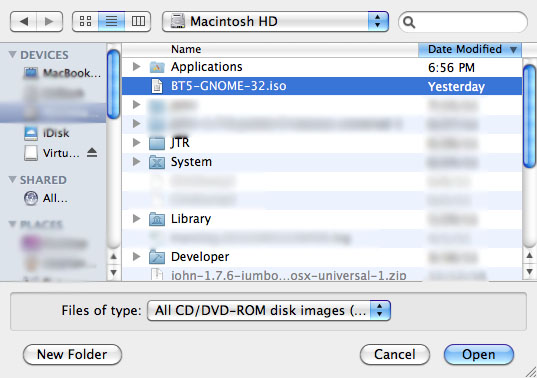The height and width of the screenshot is (378, 537).
Task: Click the Macintosh HD drive icon
Action: [178, 21]
